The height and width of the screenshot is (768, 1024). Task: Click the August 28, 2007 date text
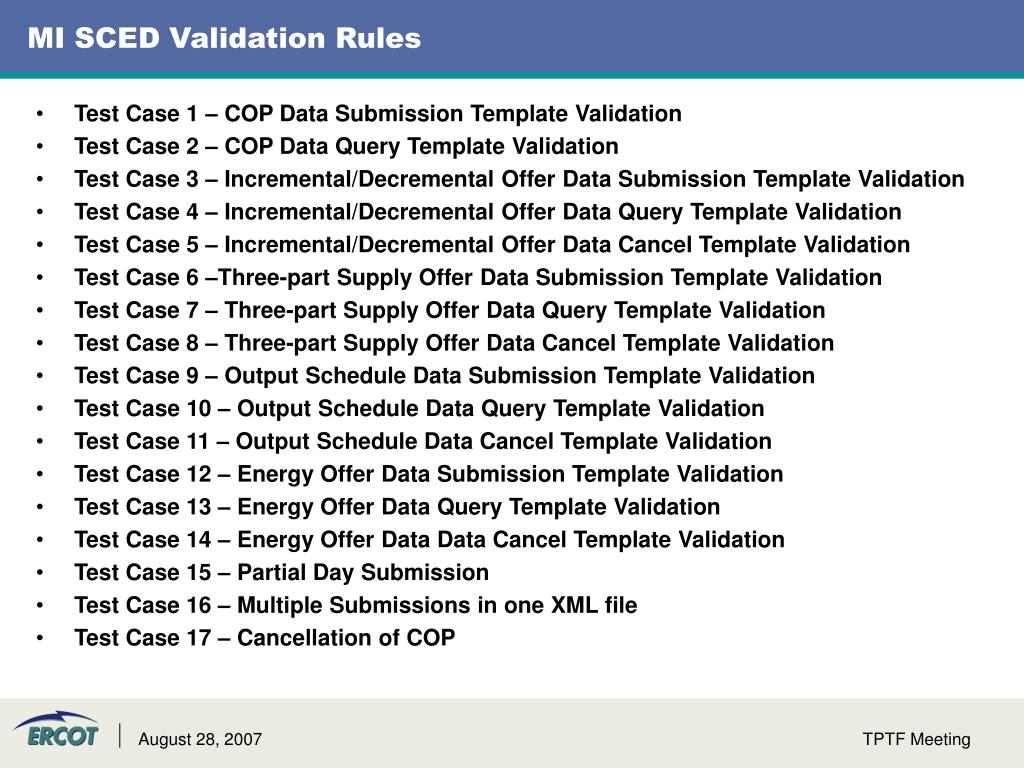click(x=200, y=739)
